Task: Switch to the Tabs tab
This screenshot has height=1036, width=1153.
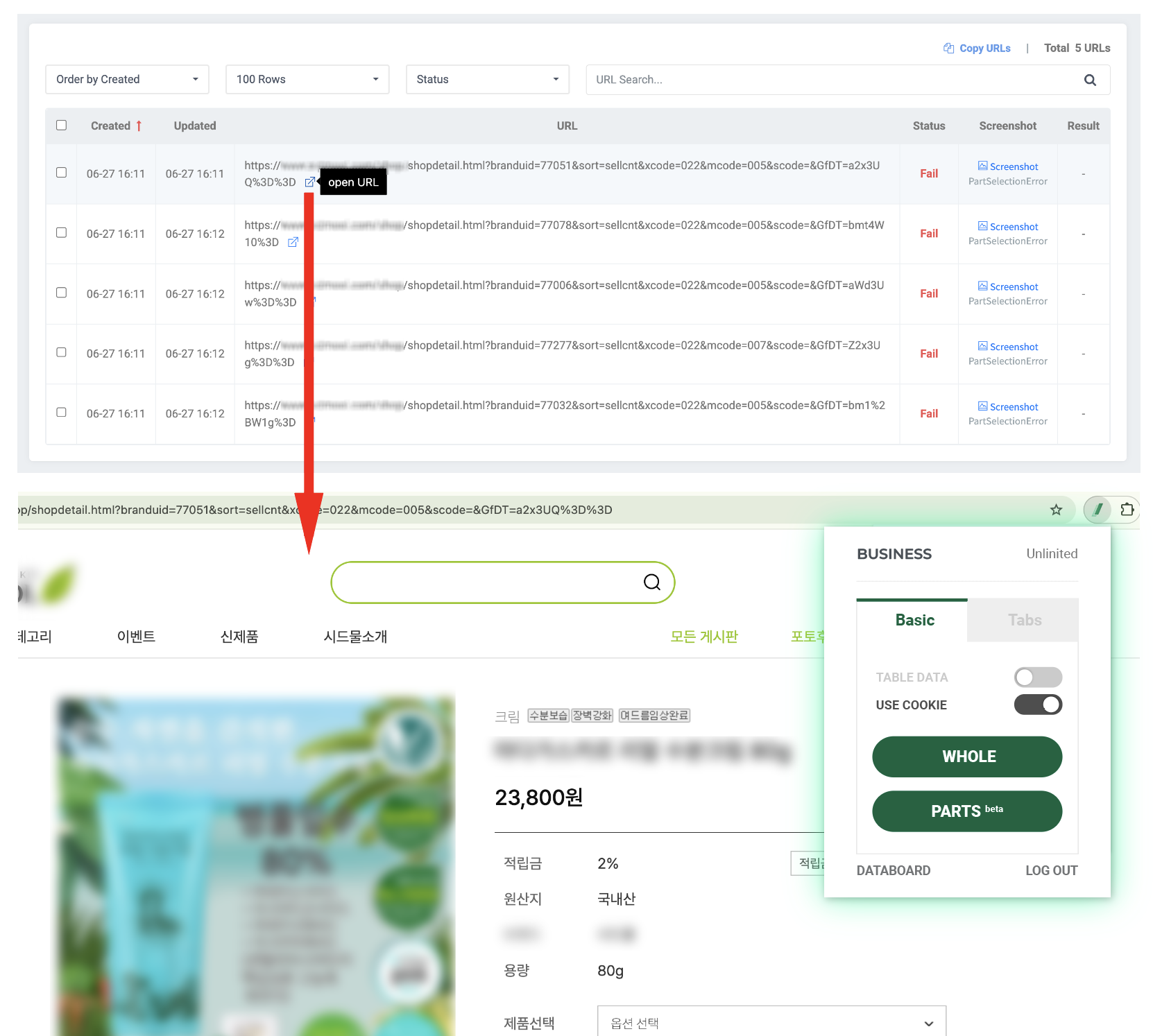Action: point(1024,620)
